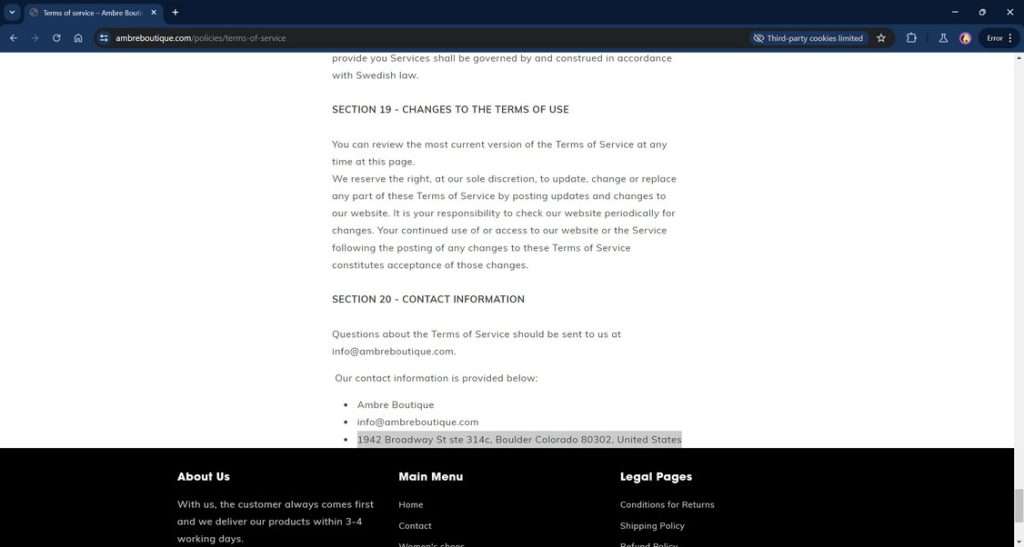The height and width of the screenshot is (547, 1024).
Task: Click 'with Swedish law.' text line
Action: pyautogui.click(x=375, y=75)
